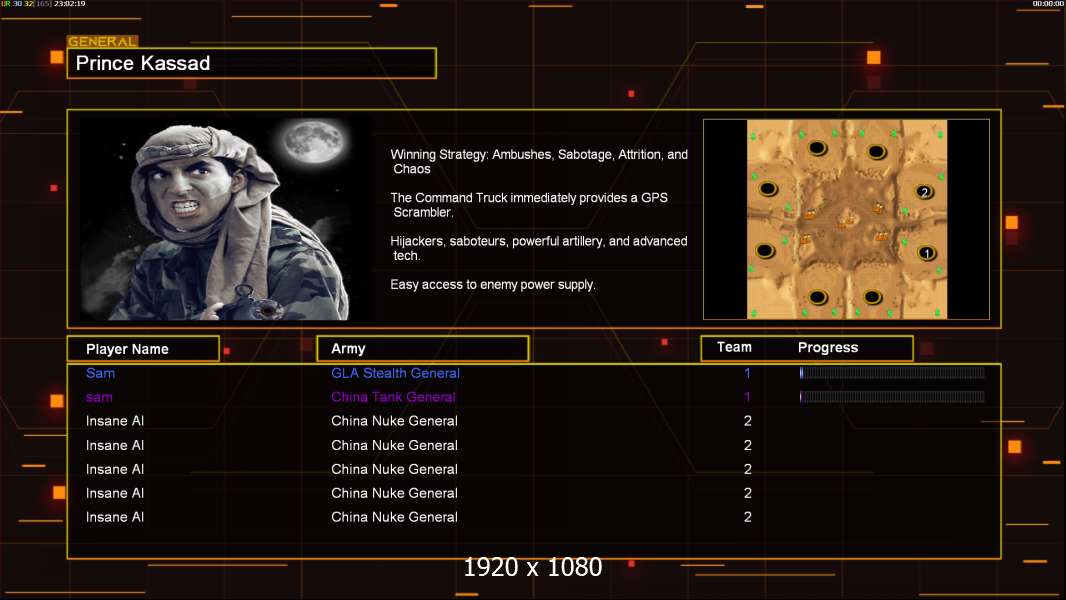
Task: Click the Army column header
Action: point(423,349)
